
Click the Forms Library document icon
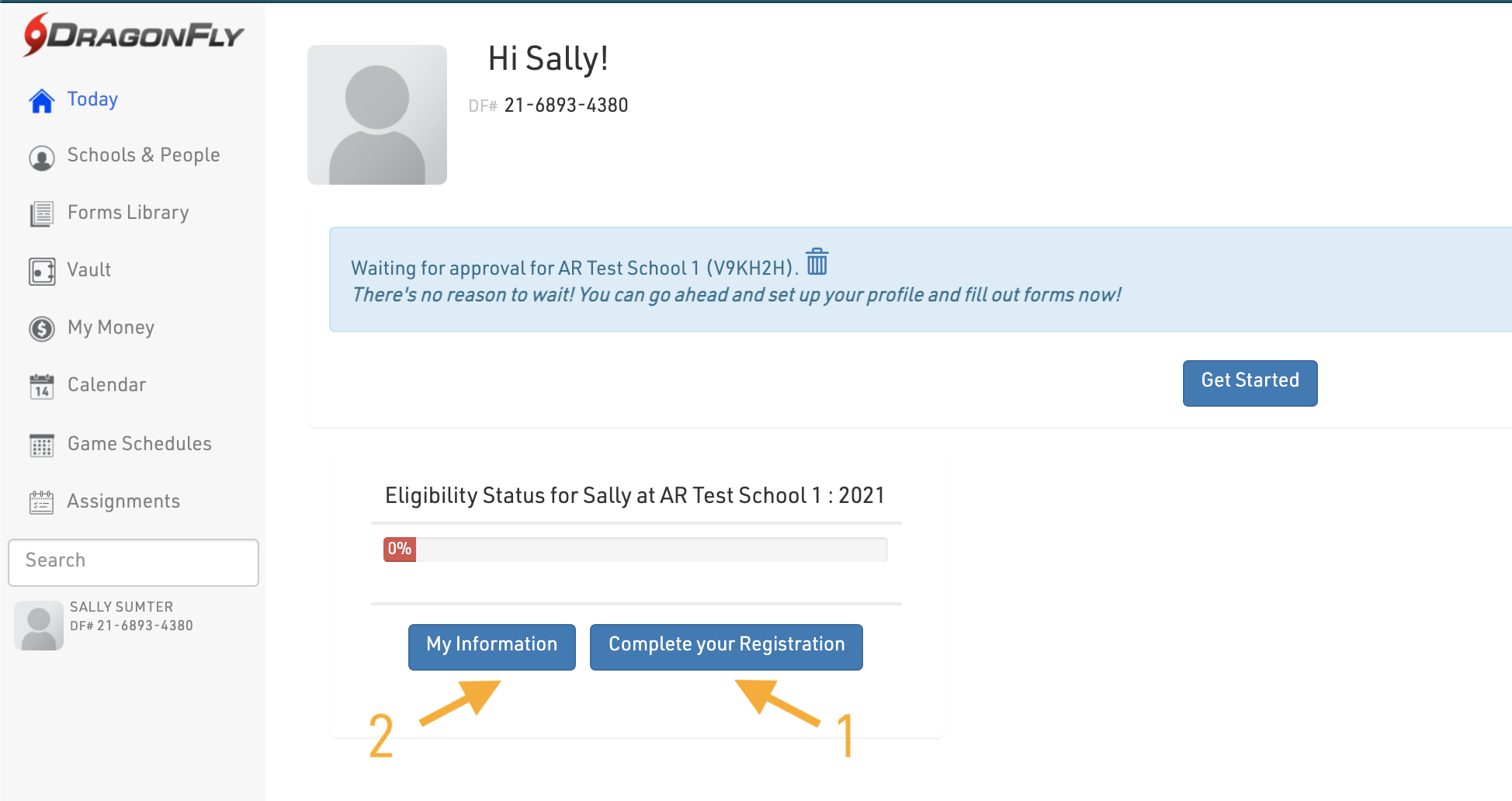[42, 213]
